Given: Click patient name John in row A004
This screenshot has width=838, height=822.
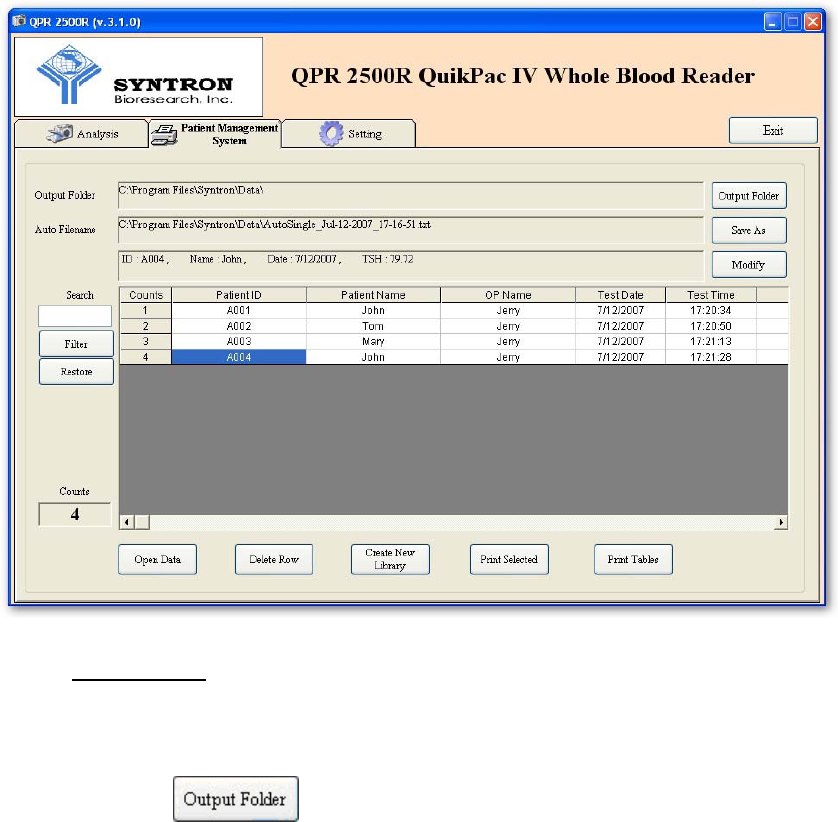Looking at the screenshot, I should click(373, 357).
